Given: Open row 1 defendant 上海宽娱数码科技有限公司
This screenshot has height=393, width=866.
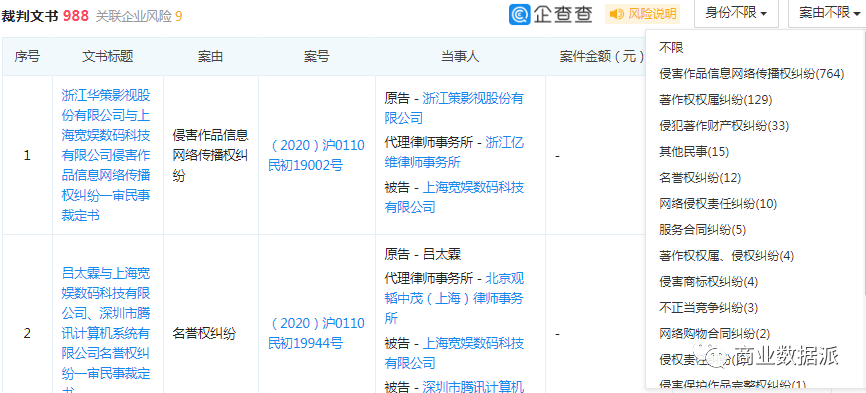Looking at the screenshot, I should click(x=454, y=197).
